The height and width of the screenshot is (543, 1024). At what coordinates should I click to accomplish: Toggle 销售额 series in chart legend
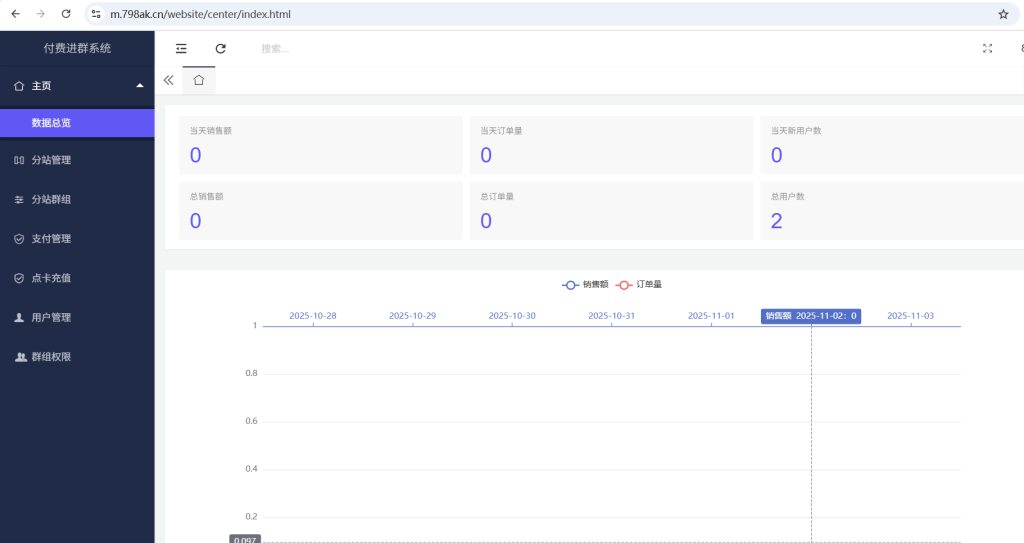(x=586, y=284)
